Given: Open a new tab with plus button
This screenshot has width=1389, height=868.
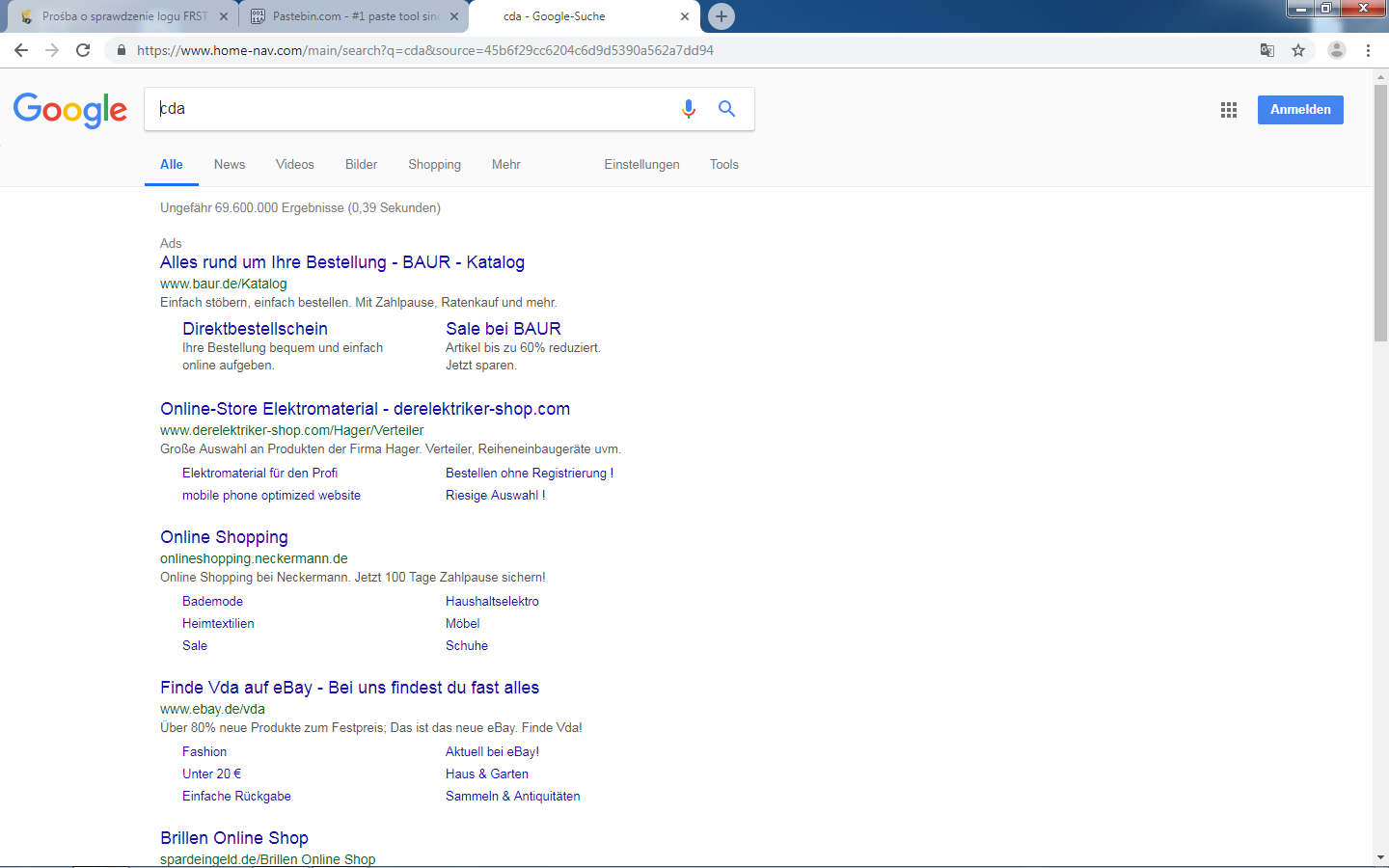Looking at the screenshot, I should [x=721, y=16].
